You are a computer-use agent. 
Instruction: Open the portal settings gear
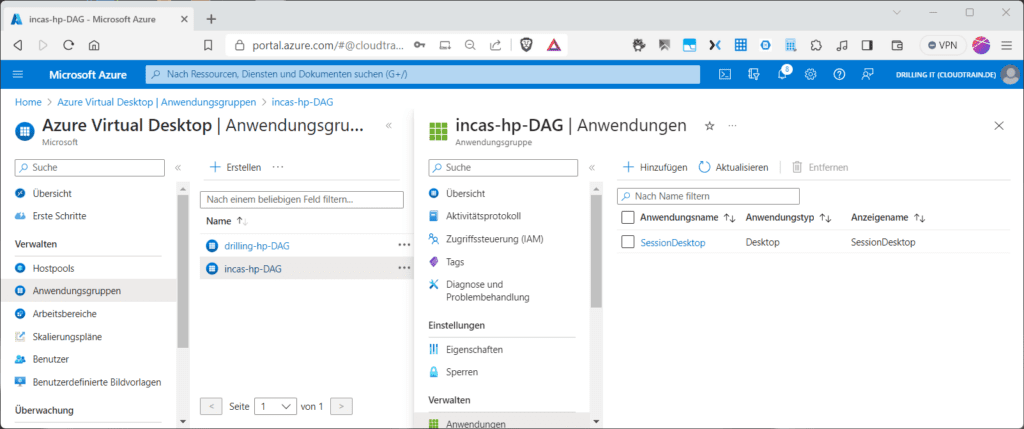tap(810, 74)
